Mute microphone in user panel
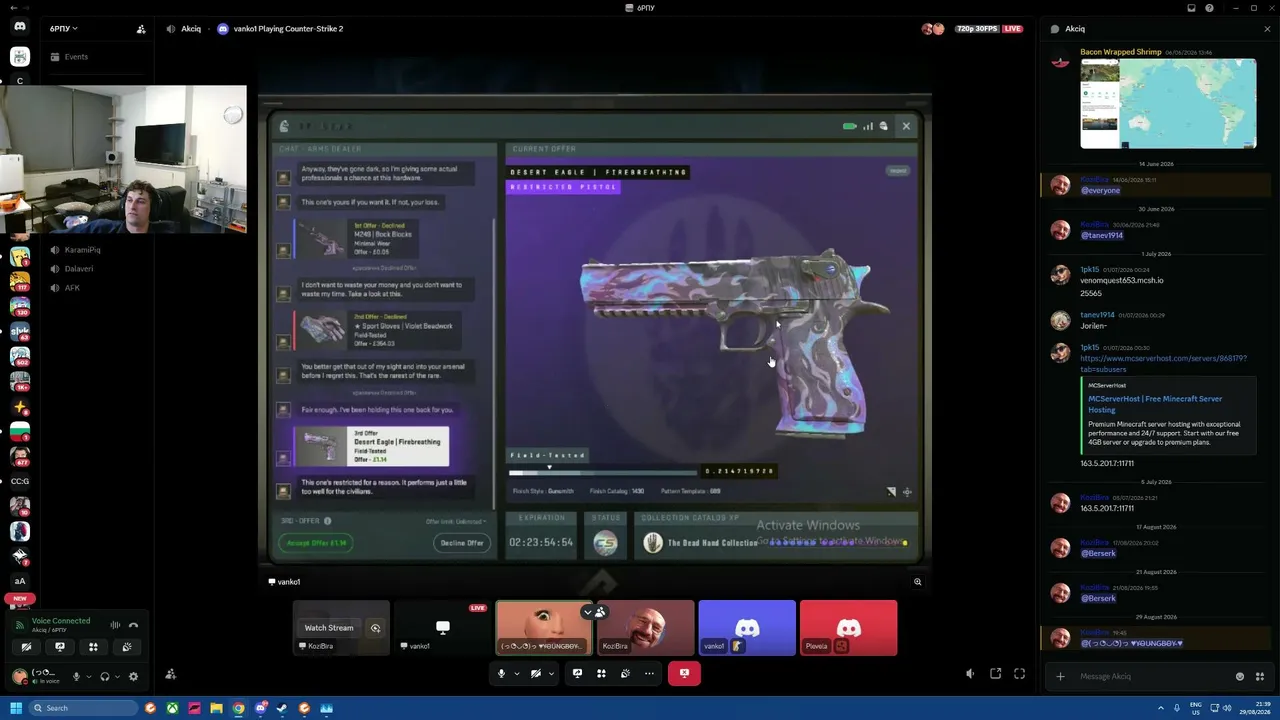Image resolution: width=1280 pixels, height=720 pixels. coord(76,677)
